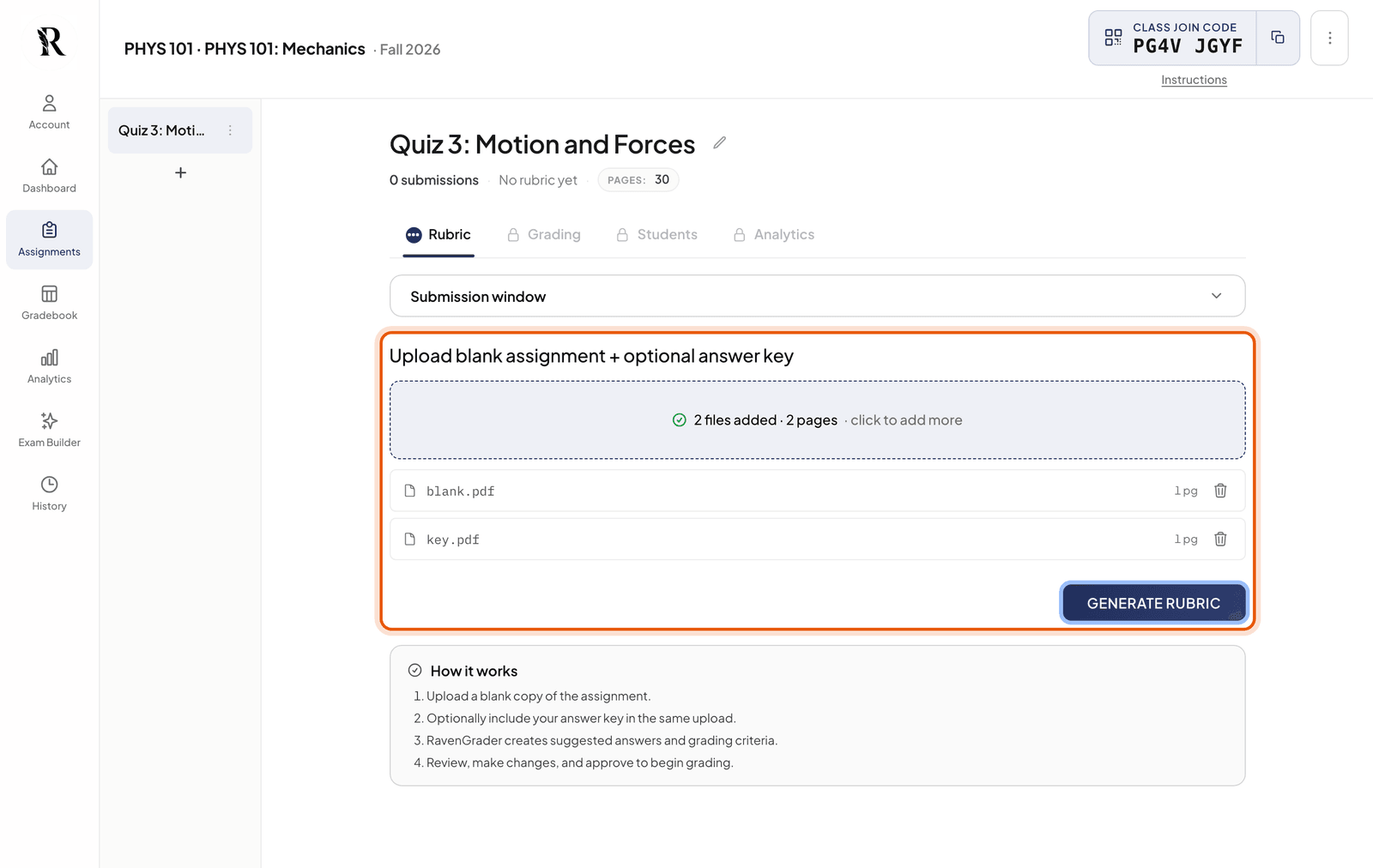Click the blank.pdf file name
Screen dimensions: 1373x868
(460, 491)
